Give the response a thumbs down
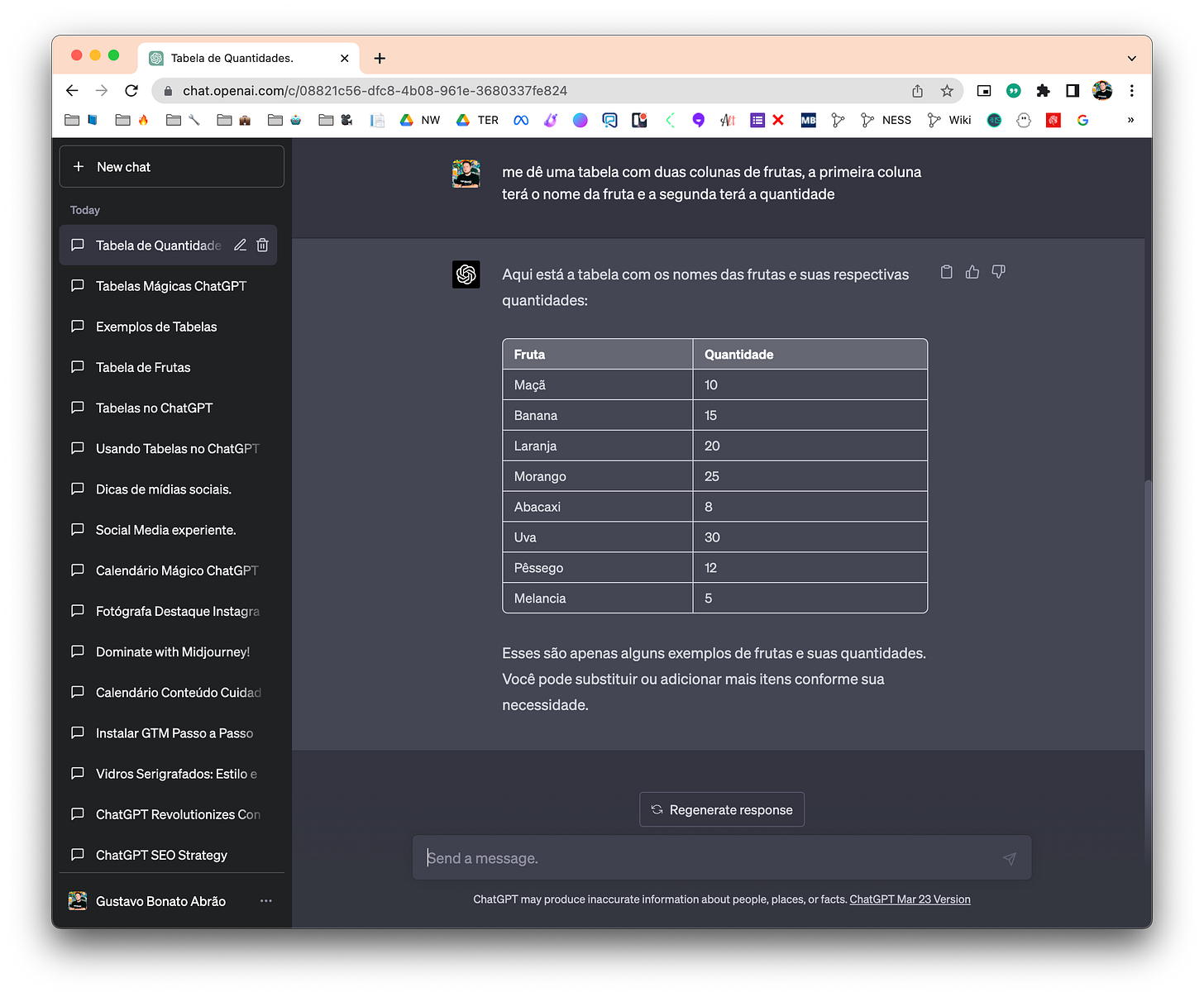1204x997 pixels. click(998, 272)
